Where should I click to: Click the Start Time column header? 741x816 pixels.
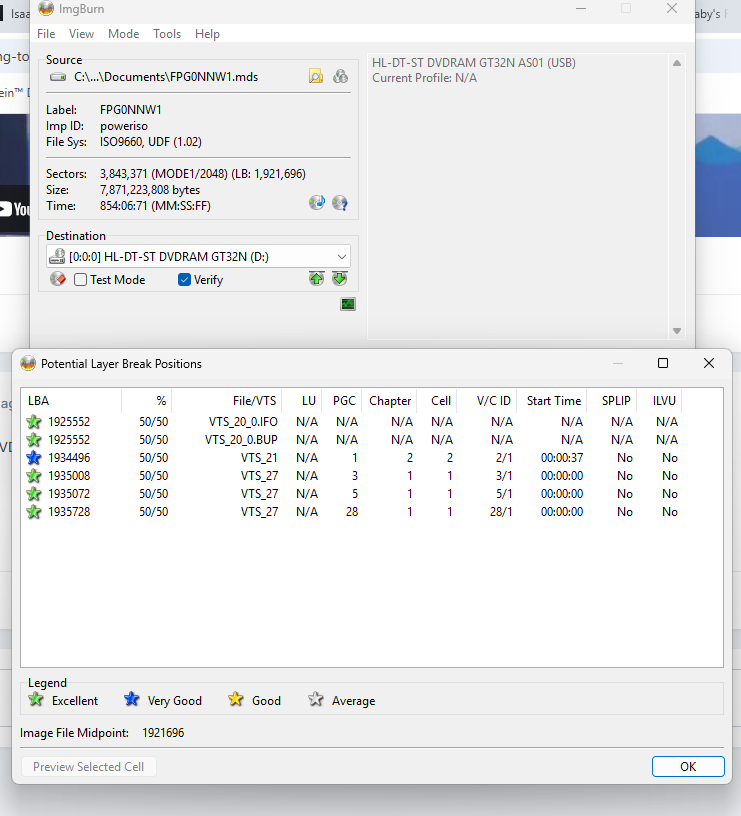pos(553,401)
